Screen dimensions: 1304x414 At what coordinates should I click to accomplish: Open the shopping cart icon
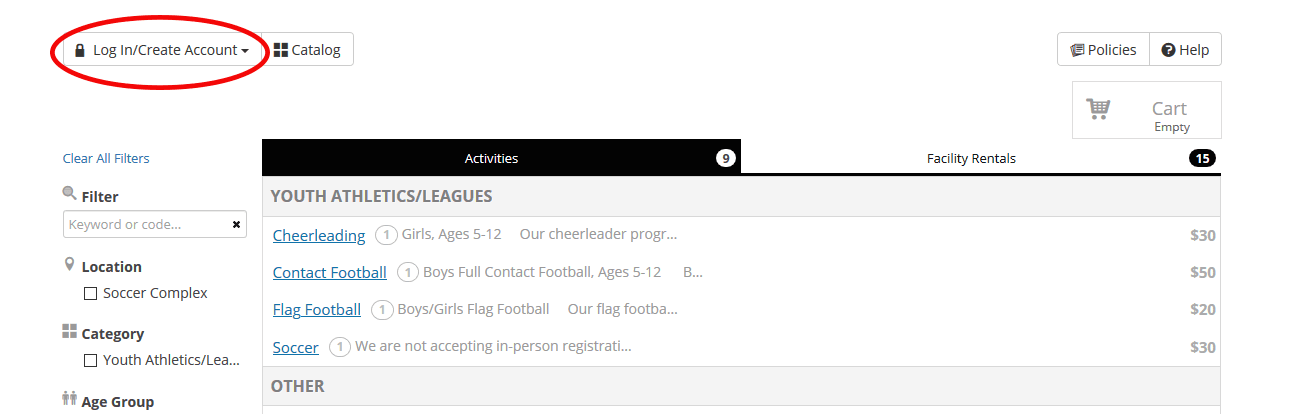(1099, 109)
